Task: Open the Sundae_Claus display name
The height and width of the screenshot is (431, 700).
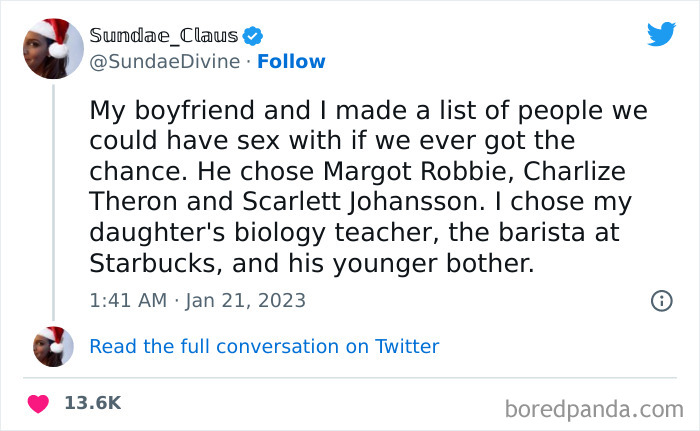Action: [164, 36]
